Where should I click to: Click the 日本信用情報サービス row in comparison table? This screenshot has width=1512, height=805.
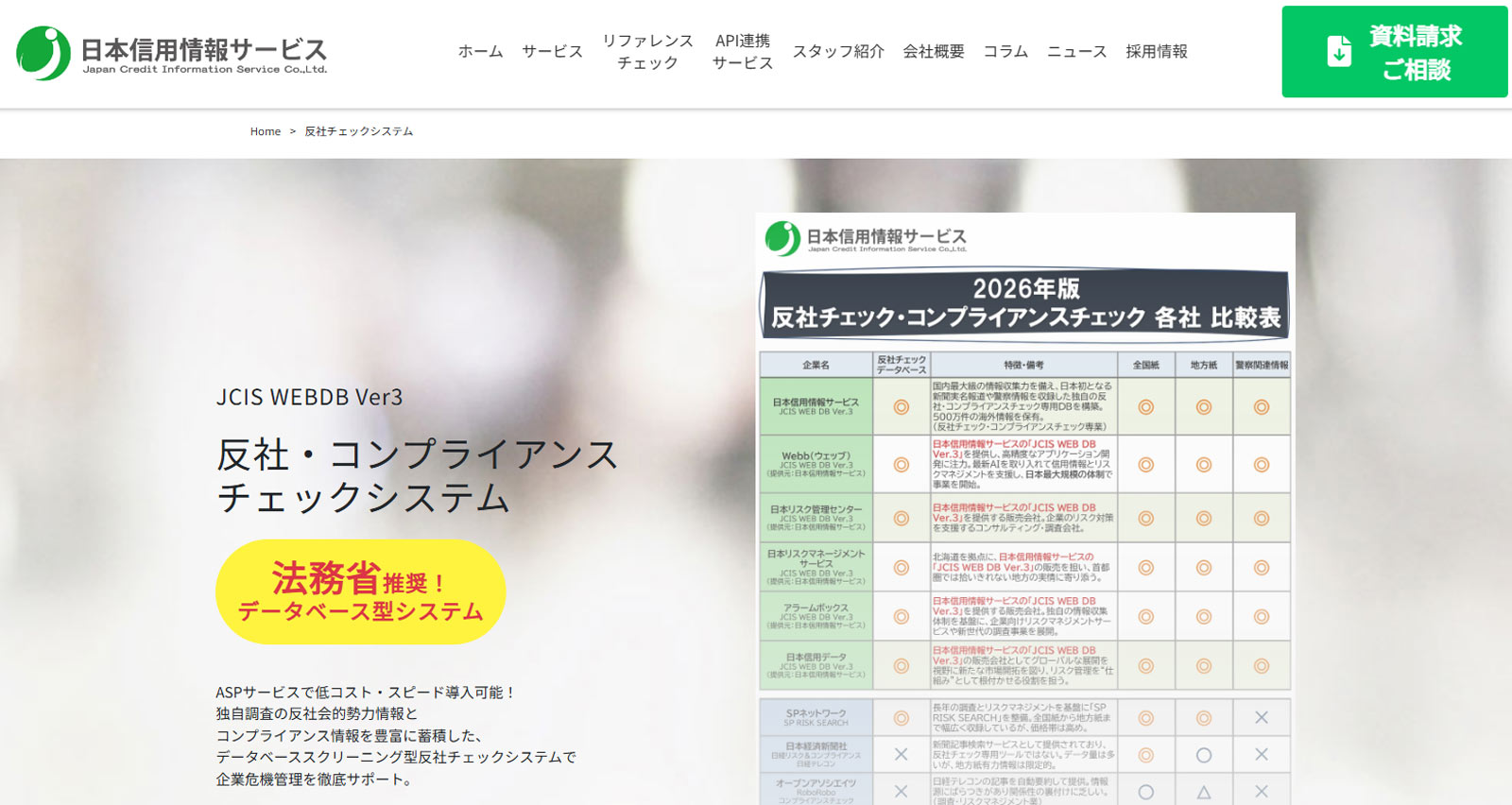point(1025,406)
